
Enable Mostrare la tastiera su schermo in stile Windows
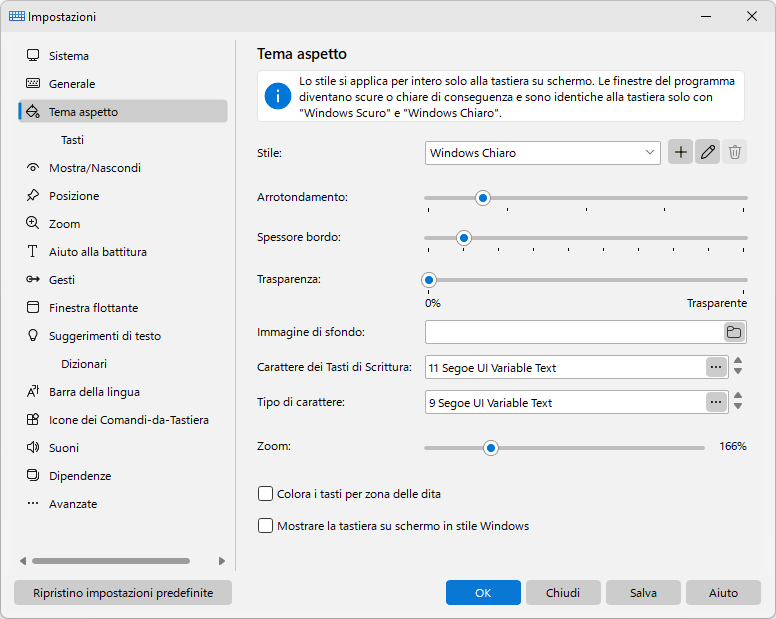point(265,525)
